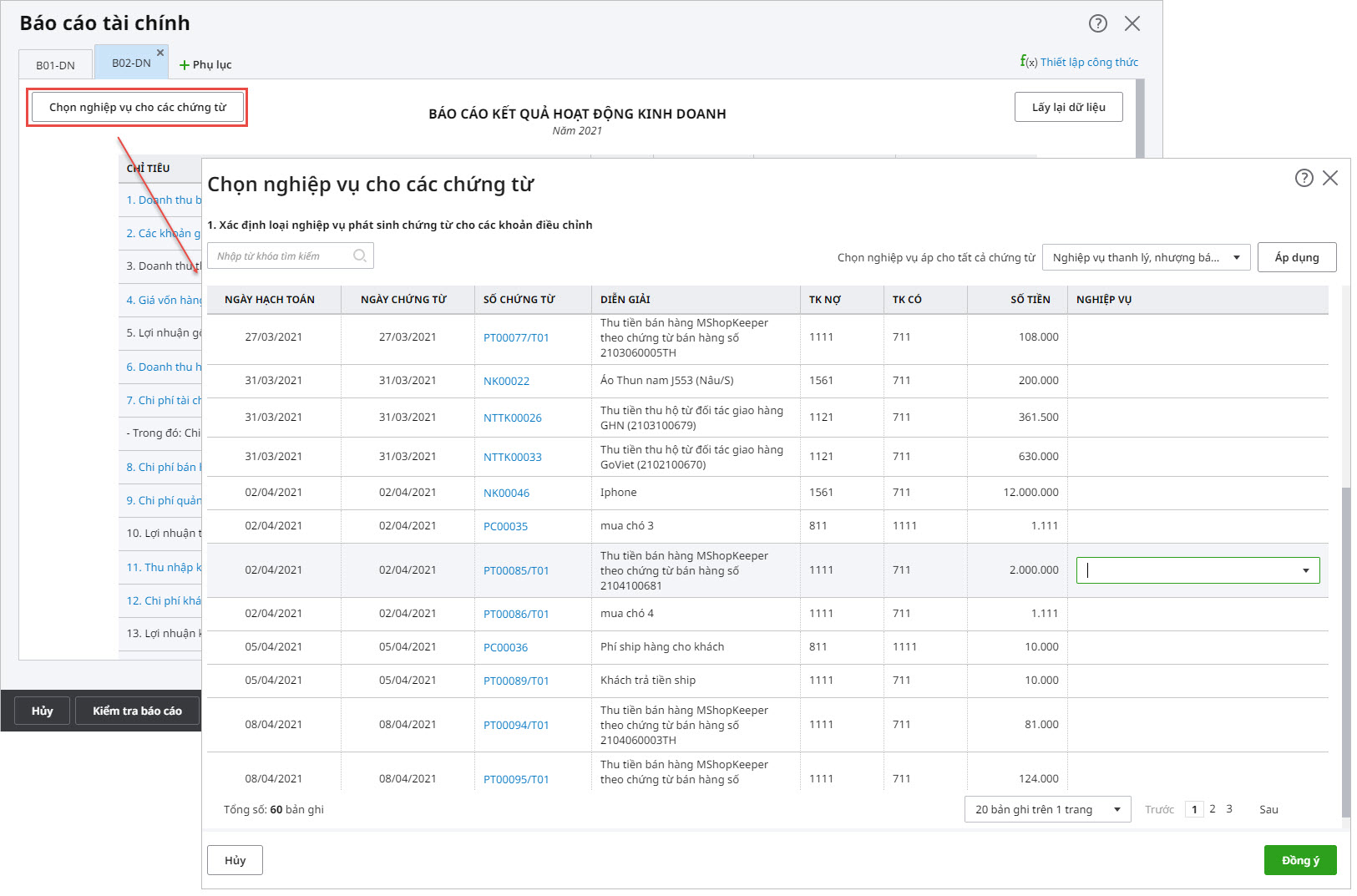Open the Nghiệp vụ dropdown in PT00085/T01 row
The height and width of the screenshot is (896, 1357).
tap(1305, 570)
